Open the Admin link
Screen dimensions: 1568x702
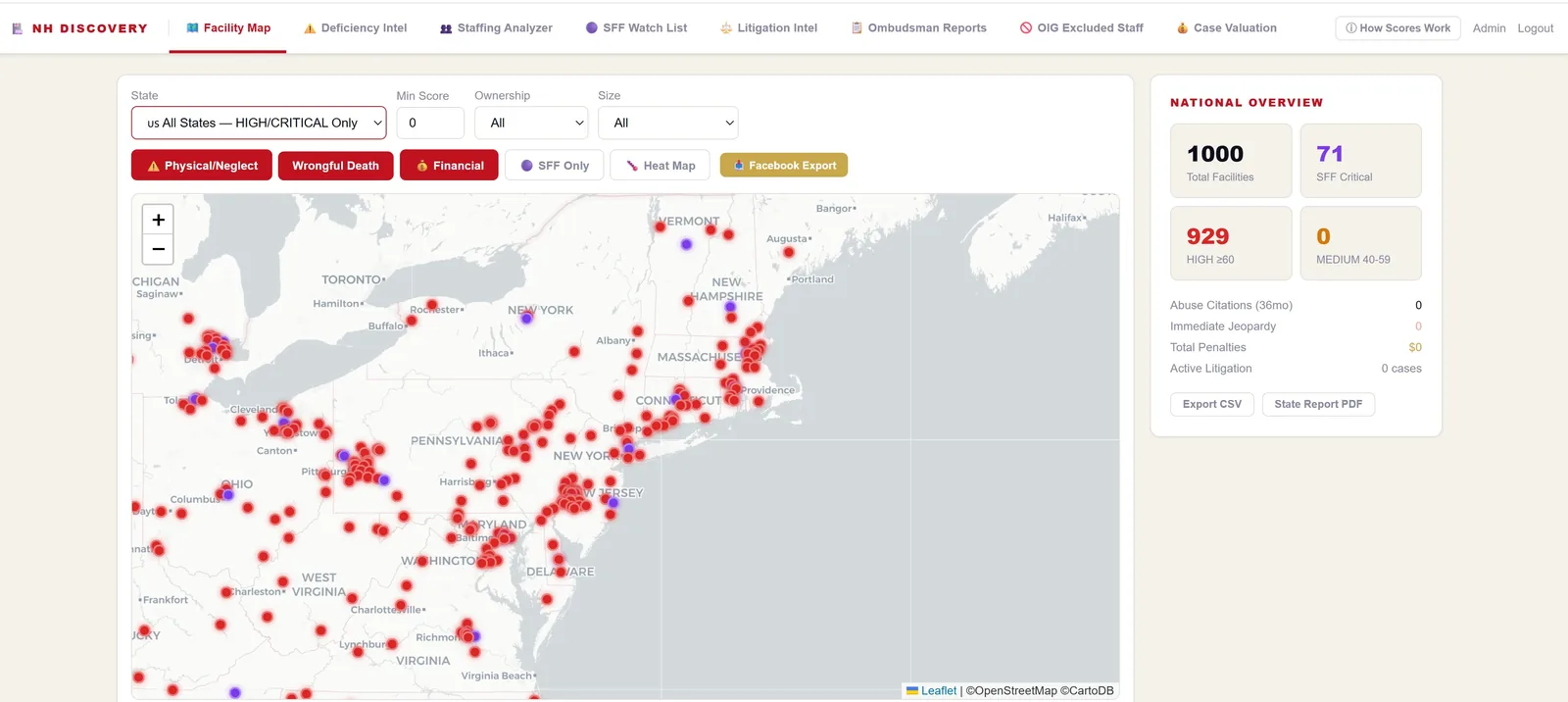point(1489,28)
